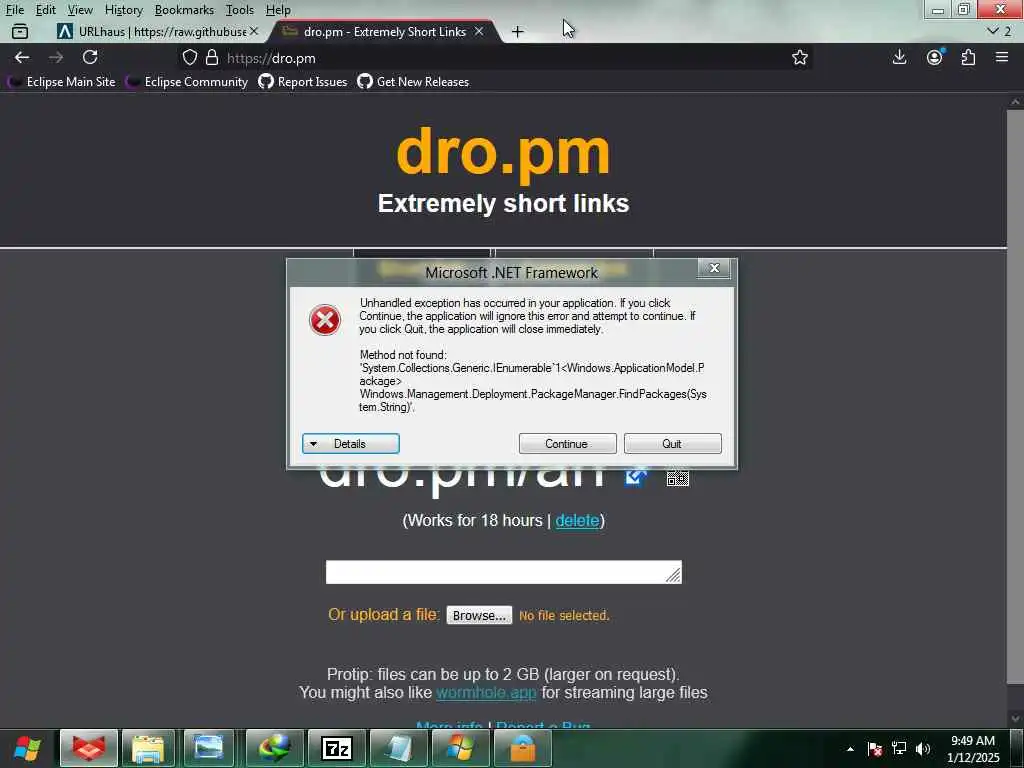Click the white link text box
Viewport: 1024px width, 768px height.
(504, 571)
